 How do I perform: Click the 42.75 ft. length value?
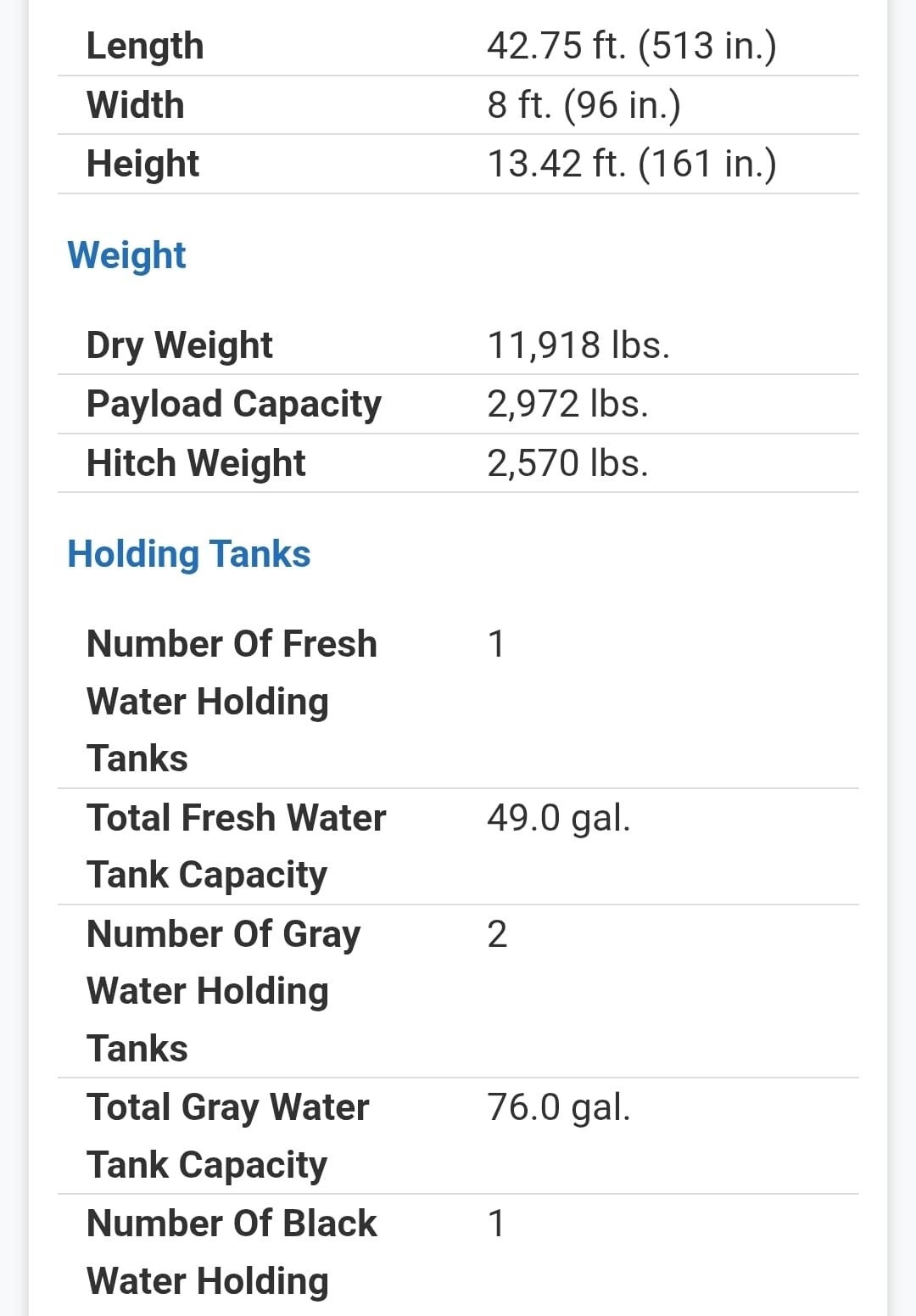[x=631, y=46]
